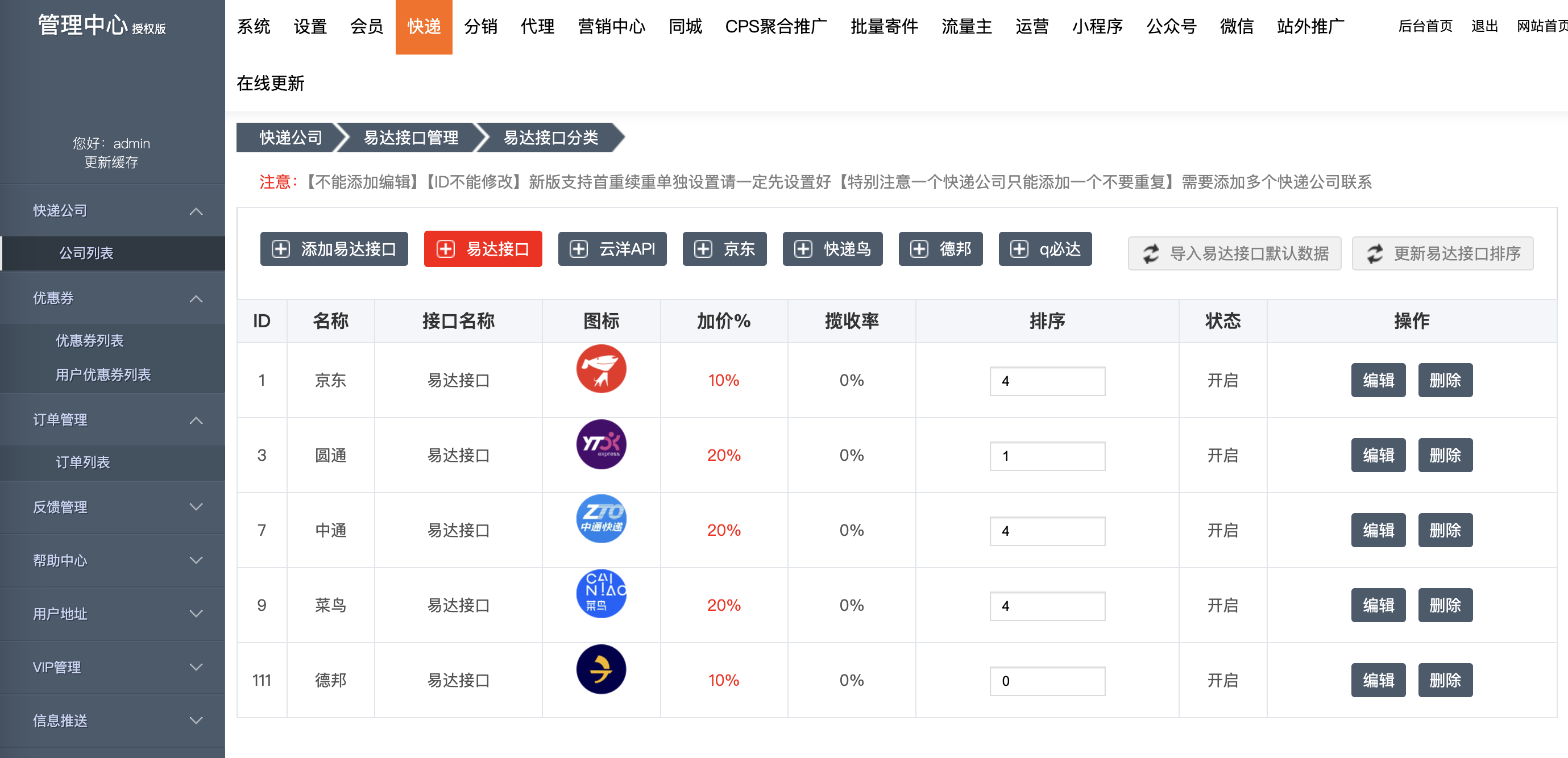Click plus icon on 添加易达接口 button

pyautogui.click(x=281, y=249)
